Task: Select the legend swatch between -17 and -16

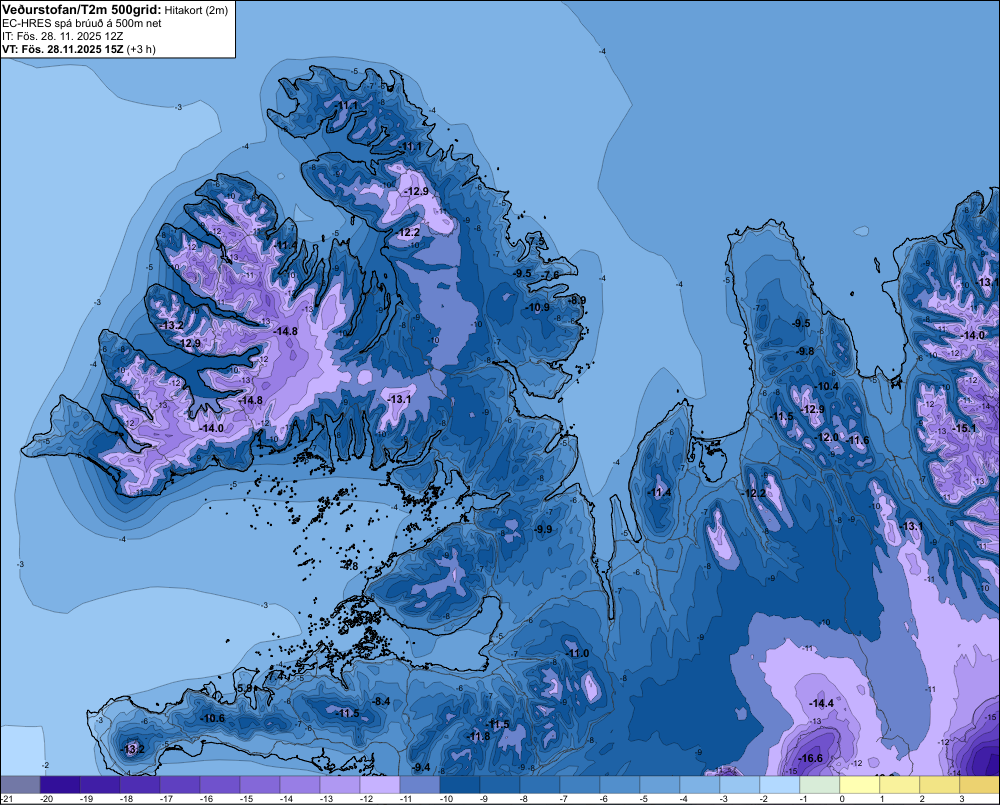Action: click(x=180, y=784)
